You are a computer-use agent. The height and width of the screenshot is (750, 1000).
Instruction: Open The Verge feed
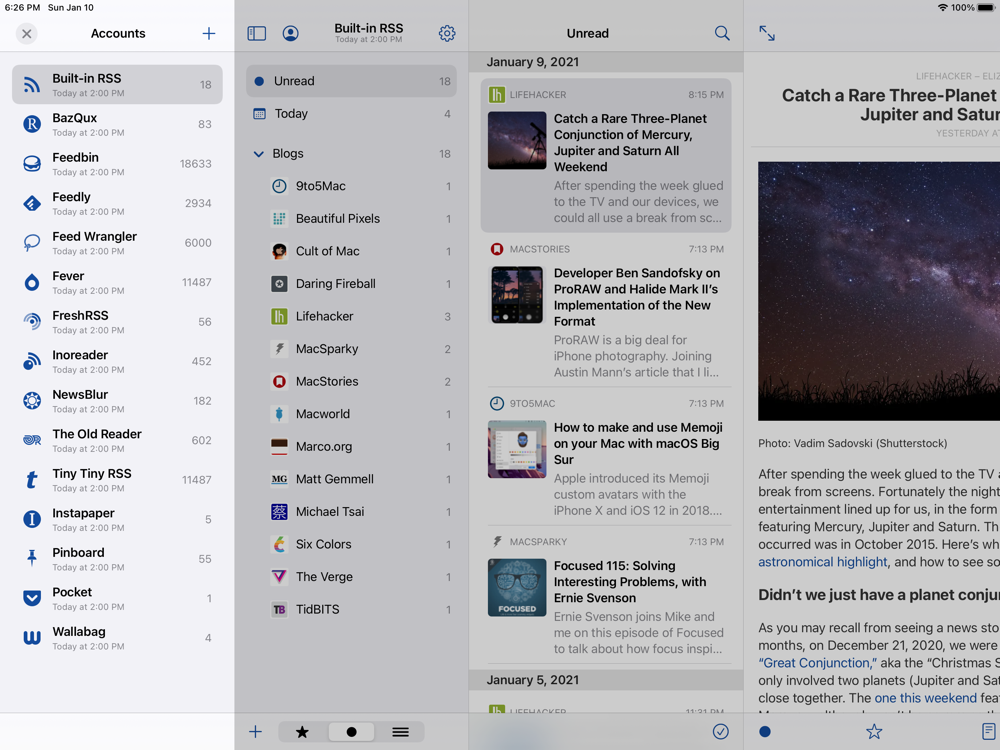[351, 577]
